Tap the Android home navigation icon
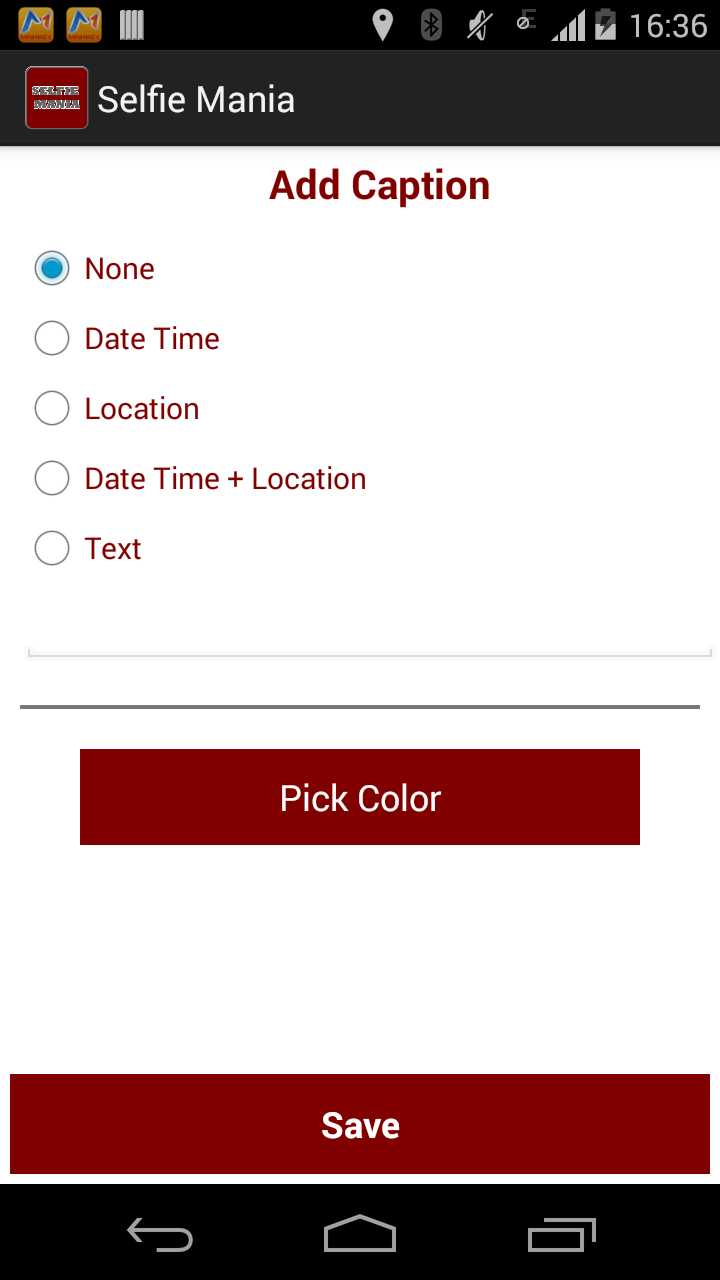The height and width of the screenshot is (1280, 720). pos(360,1234)
